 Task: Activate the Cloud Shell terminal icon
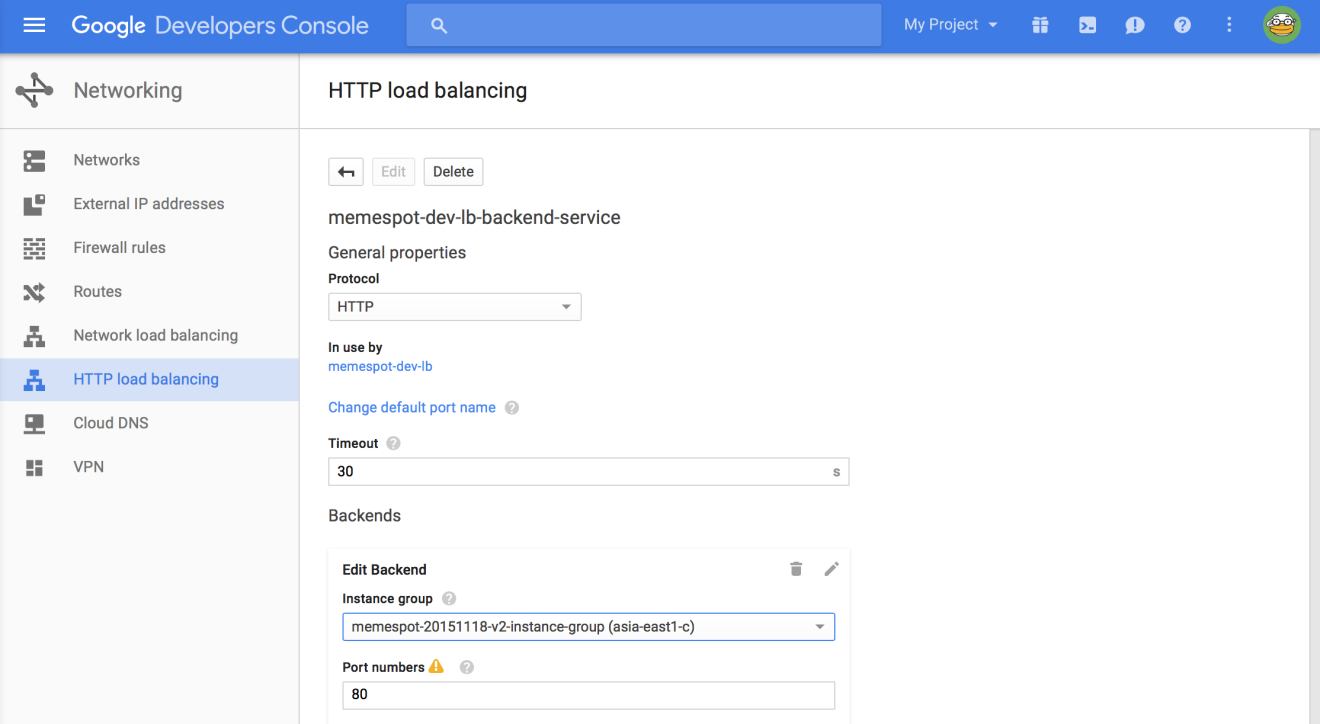tap(1087, 24)
